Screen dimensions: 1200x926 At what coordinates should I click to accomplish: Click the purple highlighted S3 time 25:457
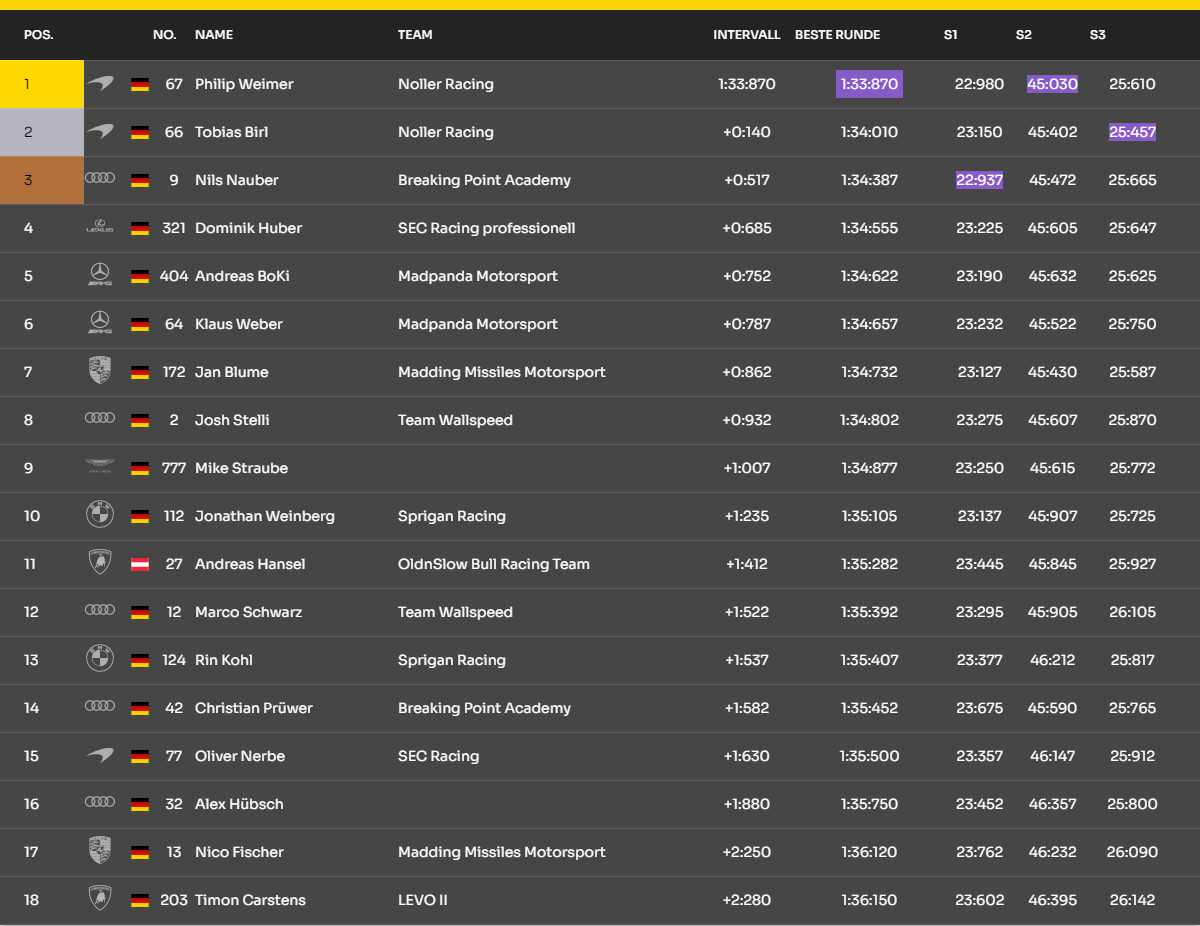(1132, 132)
